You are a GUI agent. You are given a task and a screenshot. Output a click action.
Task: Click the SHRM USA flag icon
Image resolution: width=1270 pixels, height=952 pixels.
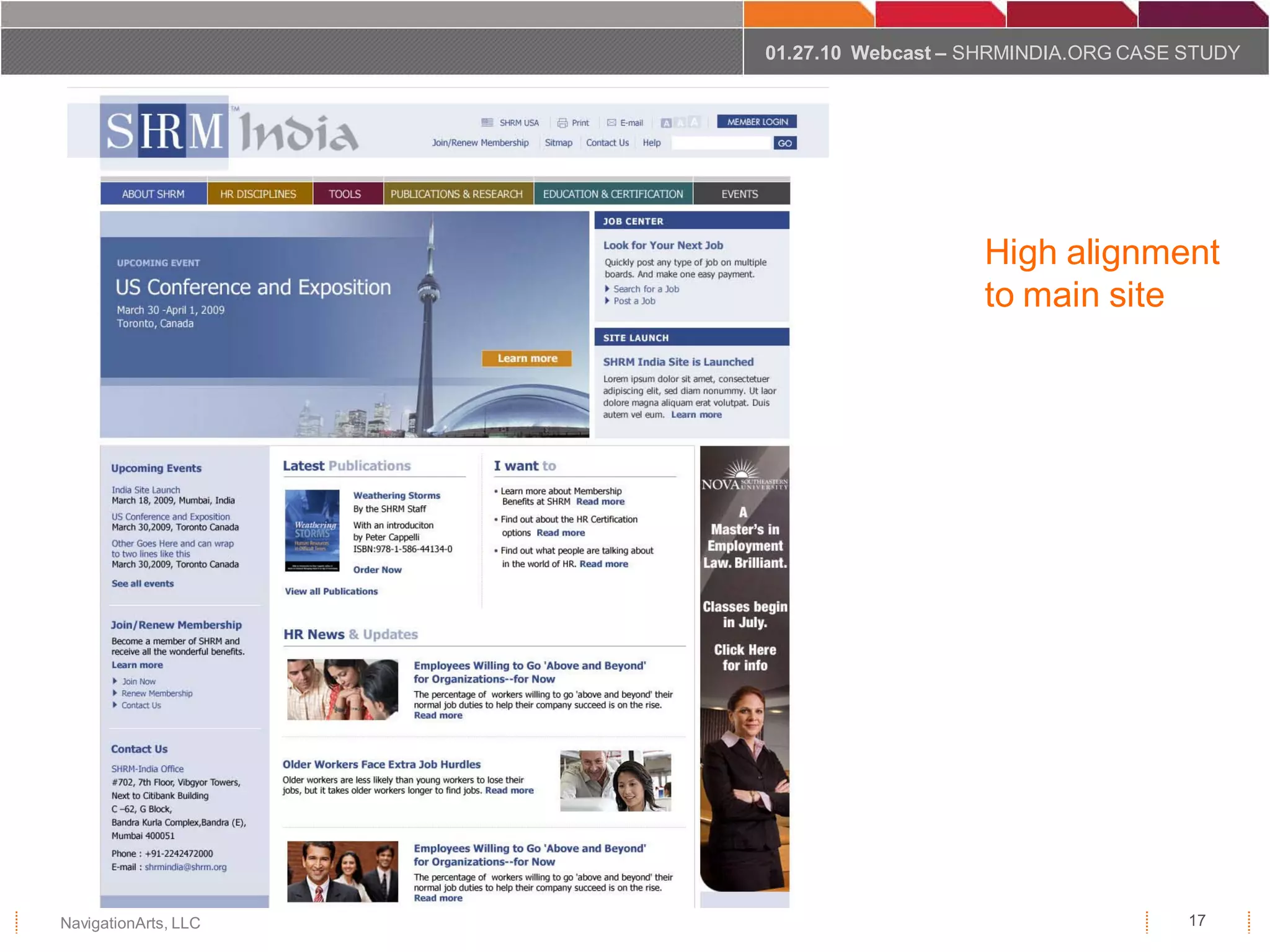pyautogui.click(x=487, y=123)
